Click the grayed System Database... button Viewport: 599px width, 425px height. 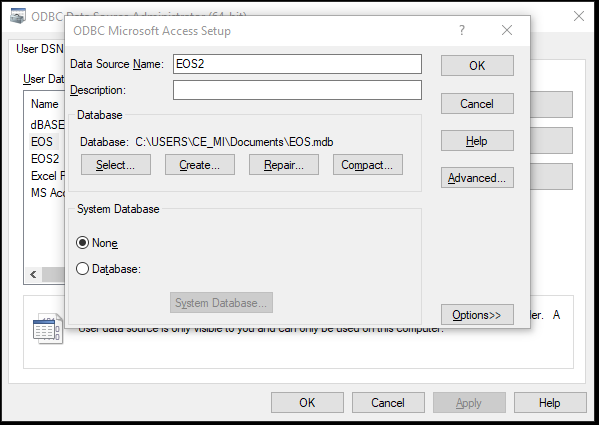(221, 303)
